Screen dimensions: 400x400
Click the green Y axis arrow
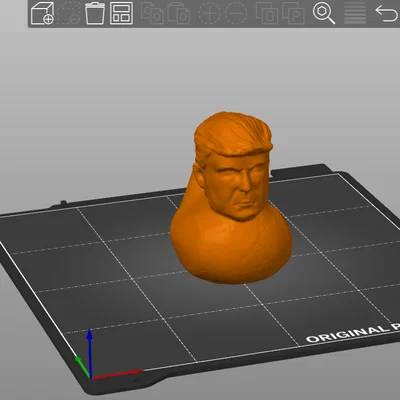pyautogui.click(x=82, y=366)
